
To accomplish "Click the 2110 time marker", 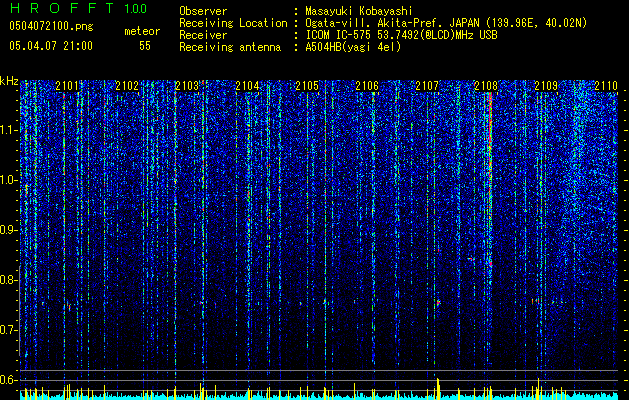I will coord(606,86).
